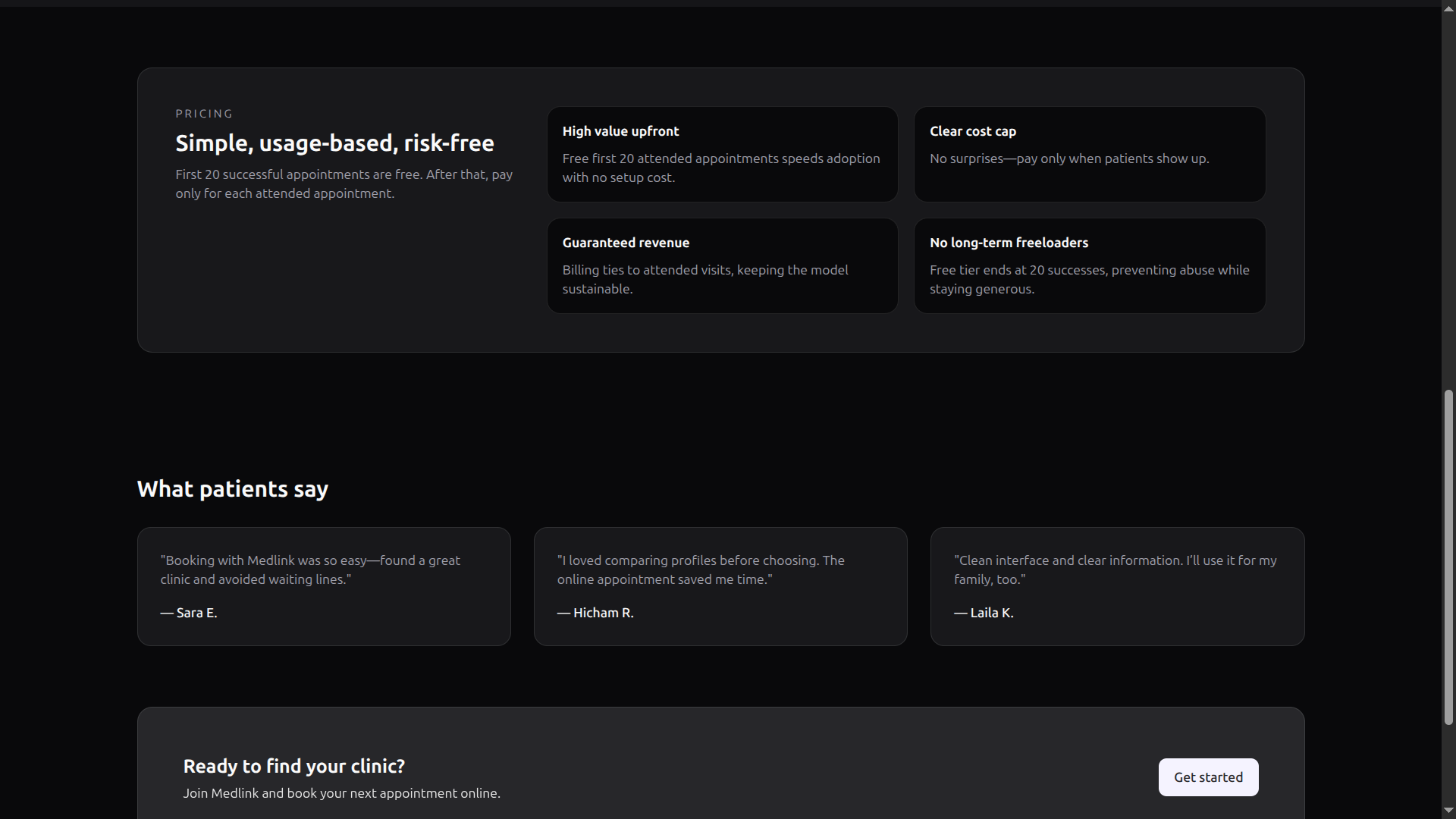Screen dimensions: 1456x819
Task: Click the Ready to find your clinic heading
Action: coord(294,766)
